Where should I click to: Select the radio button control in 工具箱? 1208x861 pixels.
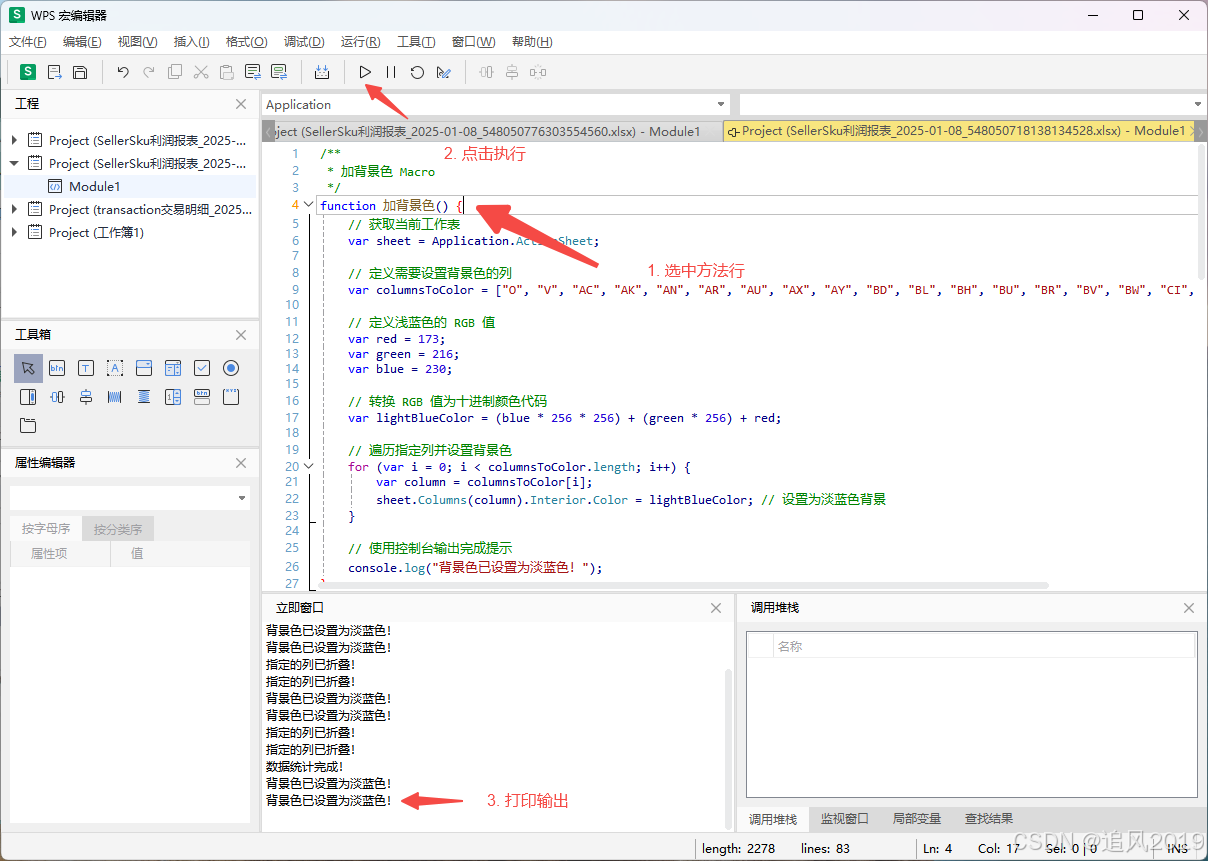[x=231, y=368]
